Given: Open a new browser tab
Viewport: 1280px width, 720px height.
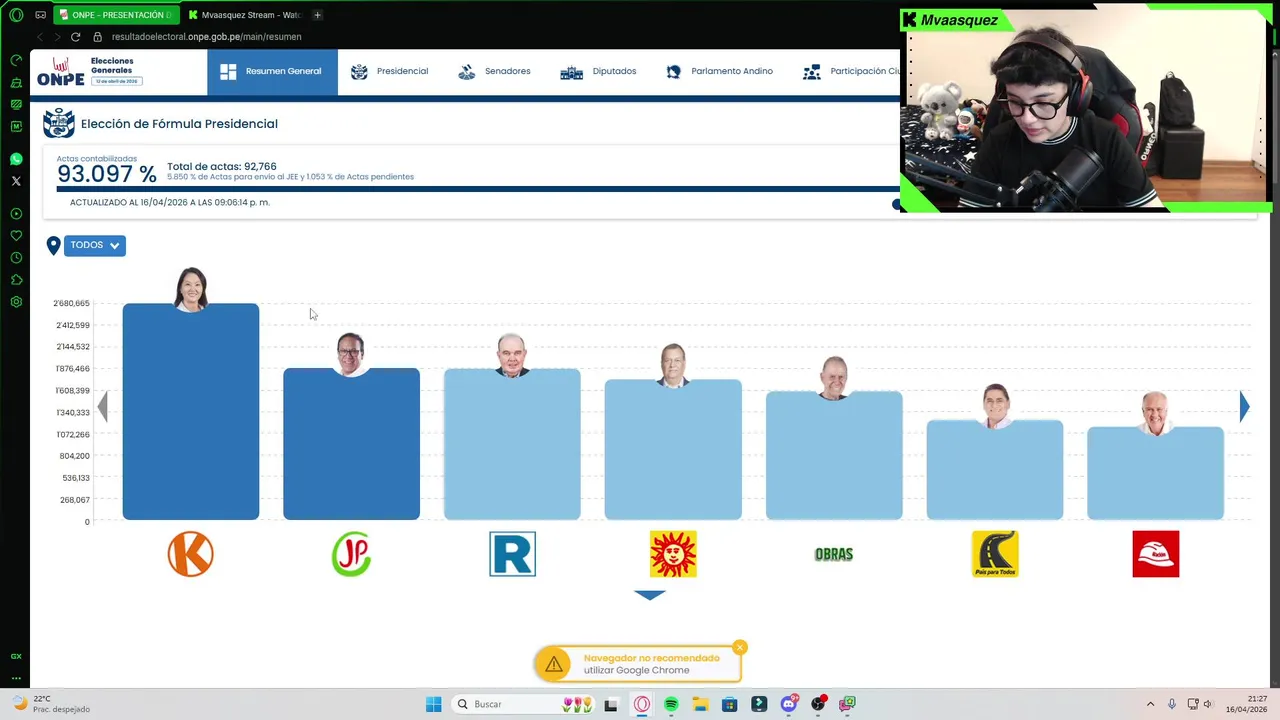Looking at the screenshot, I should pyautogui.click(x=317, y=15).
